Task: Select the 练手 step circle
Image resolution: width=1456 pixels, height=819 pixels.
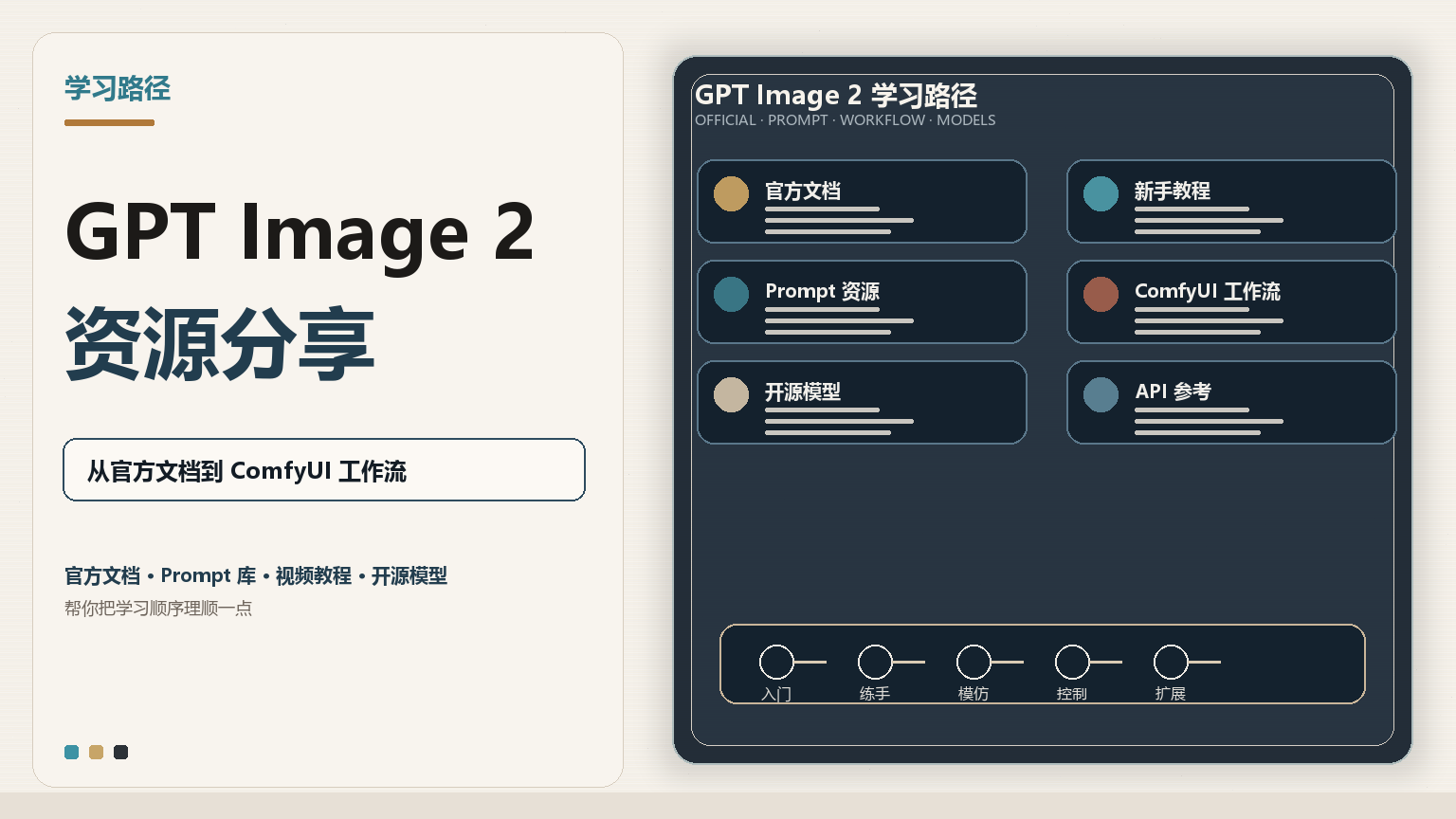Action: 875,662
